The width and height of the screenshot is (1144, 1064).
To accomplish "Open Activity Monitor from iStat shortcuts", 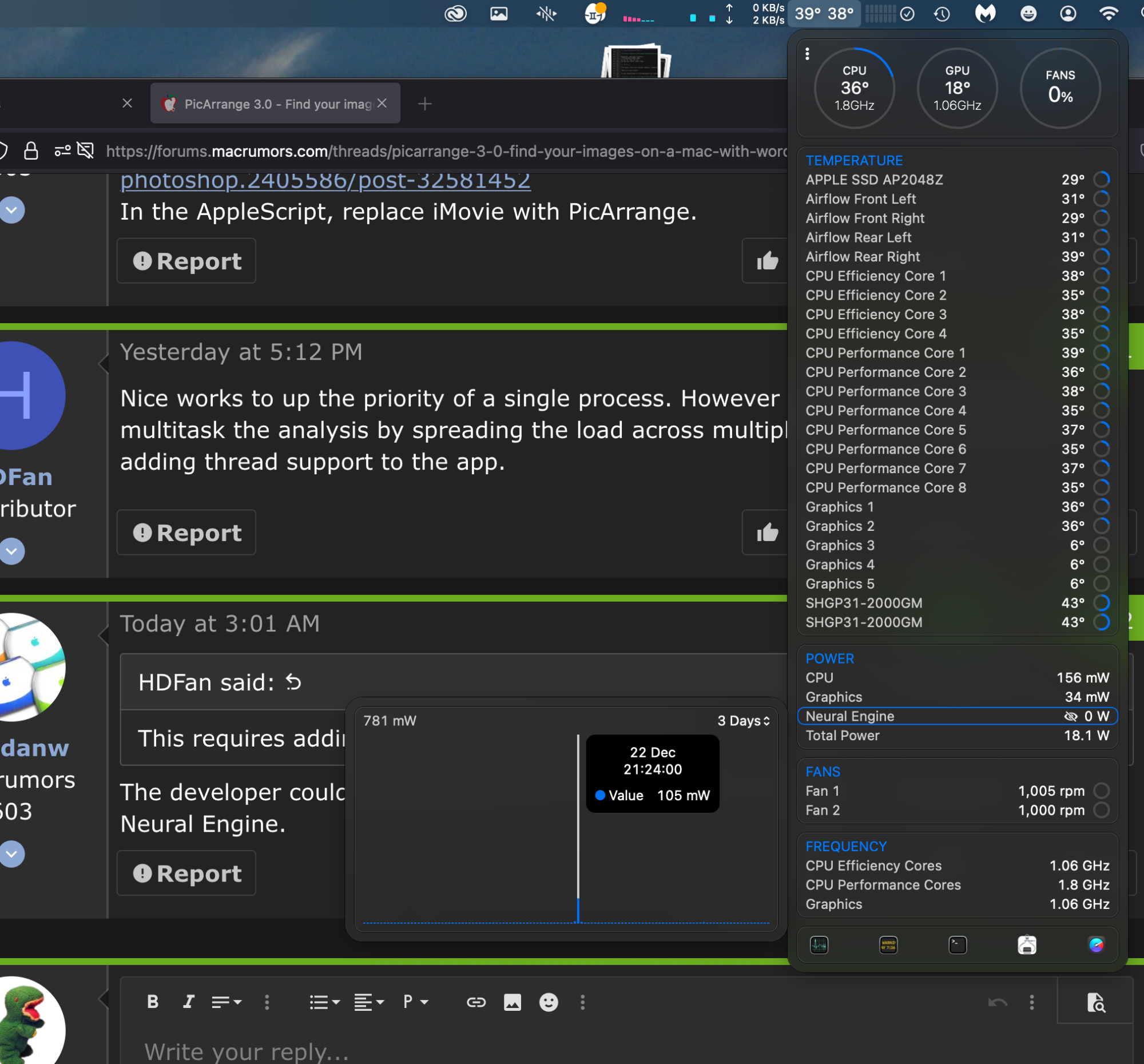I will [819, 944].
